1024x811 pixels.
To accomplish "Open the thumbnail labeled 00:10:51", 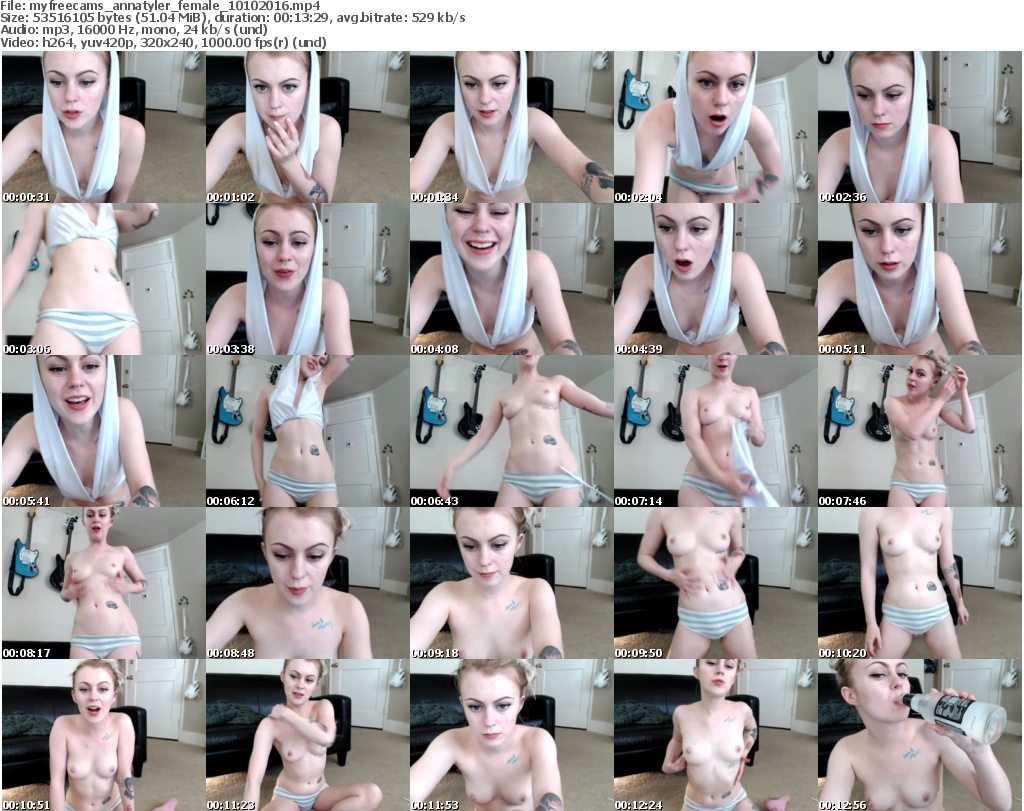I will coord(103,735).
